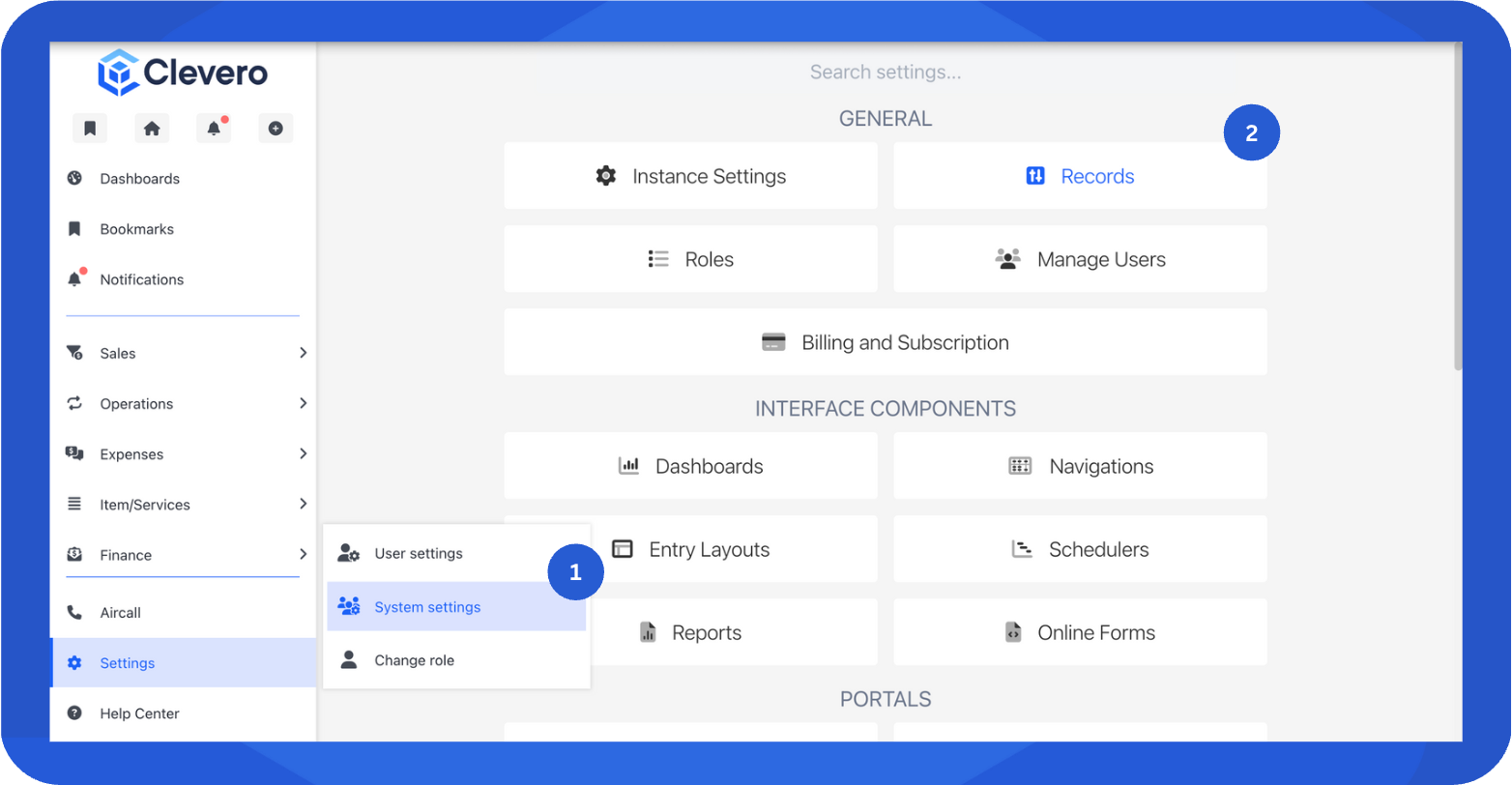Image resolution: width=1512 pixels, height=785 pixels.
Task: Click the Search settings field
Action: pyautogui.click(x=886, y=73)
